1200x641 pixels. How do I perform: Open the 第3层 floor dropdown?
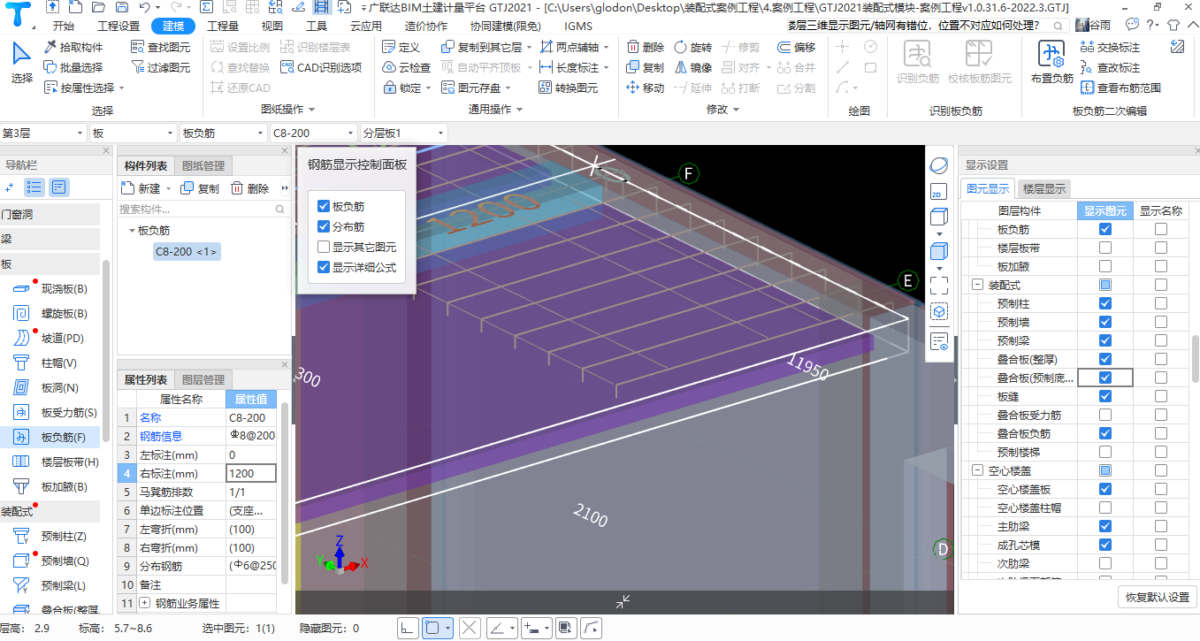point(44,132)
